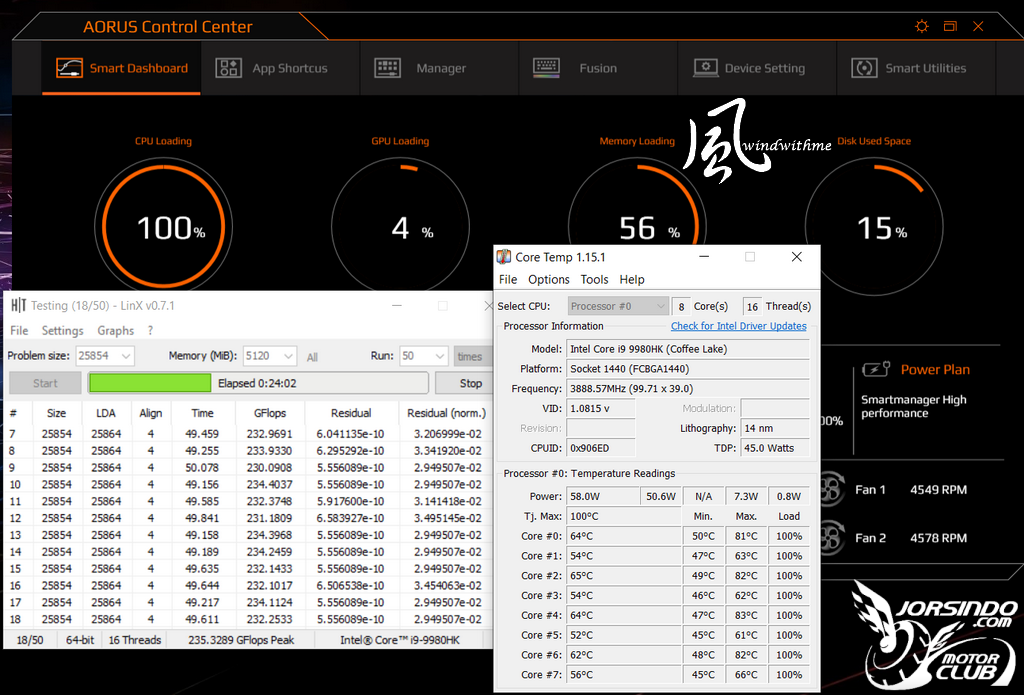Image resolution: width=1024 pixels, height=695 pixels.
Task: Click the Disk Used Space gauge
Action: [x=874, y=227]
